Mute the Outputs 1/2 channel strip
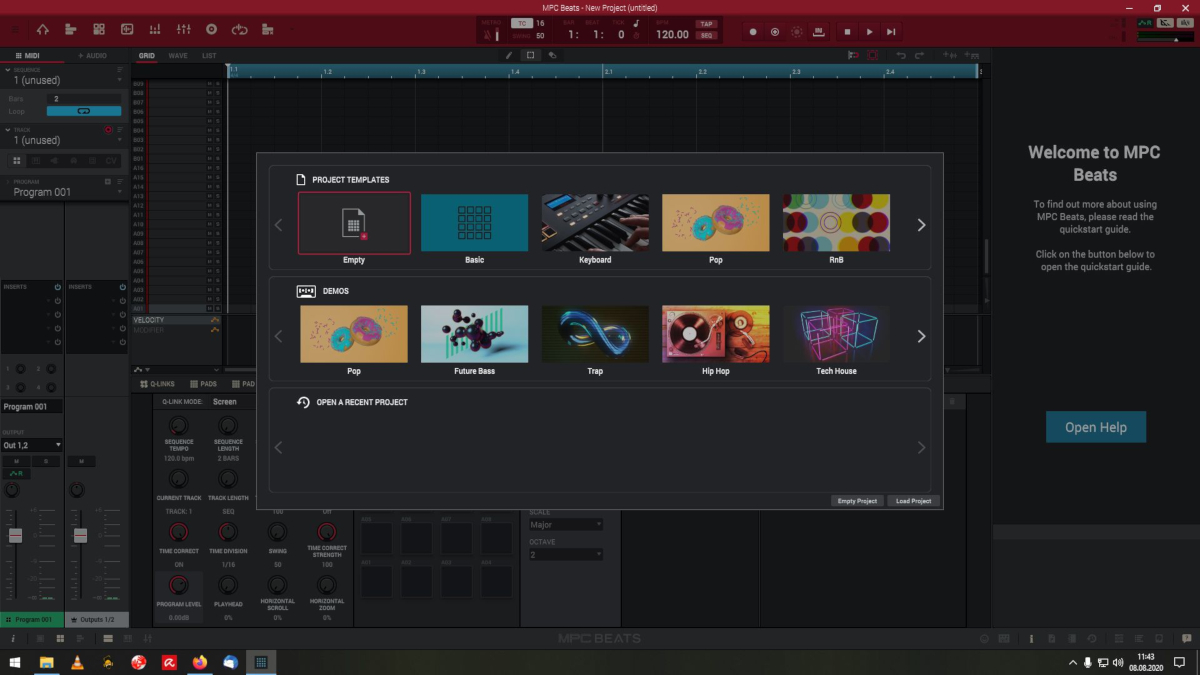Screen dimensions: 1200x675 80,461
